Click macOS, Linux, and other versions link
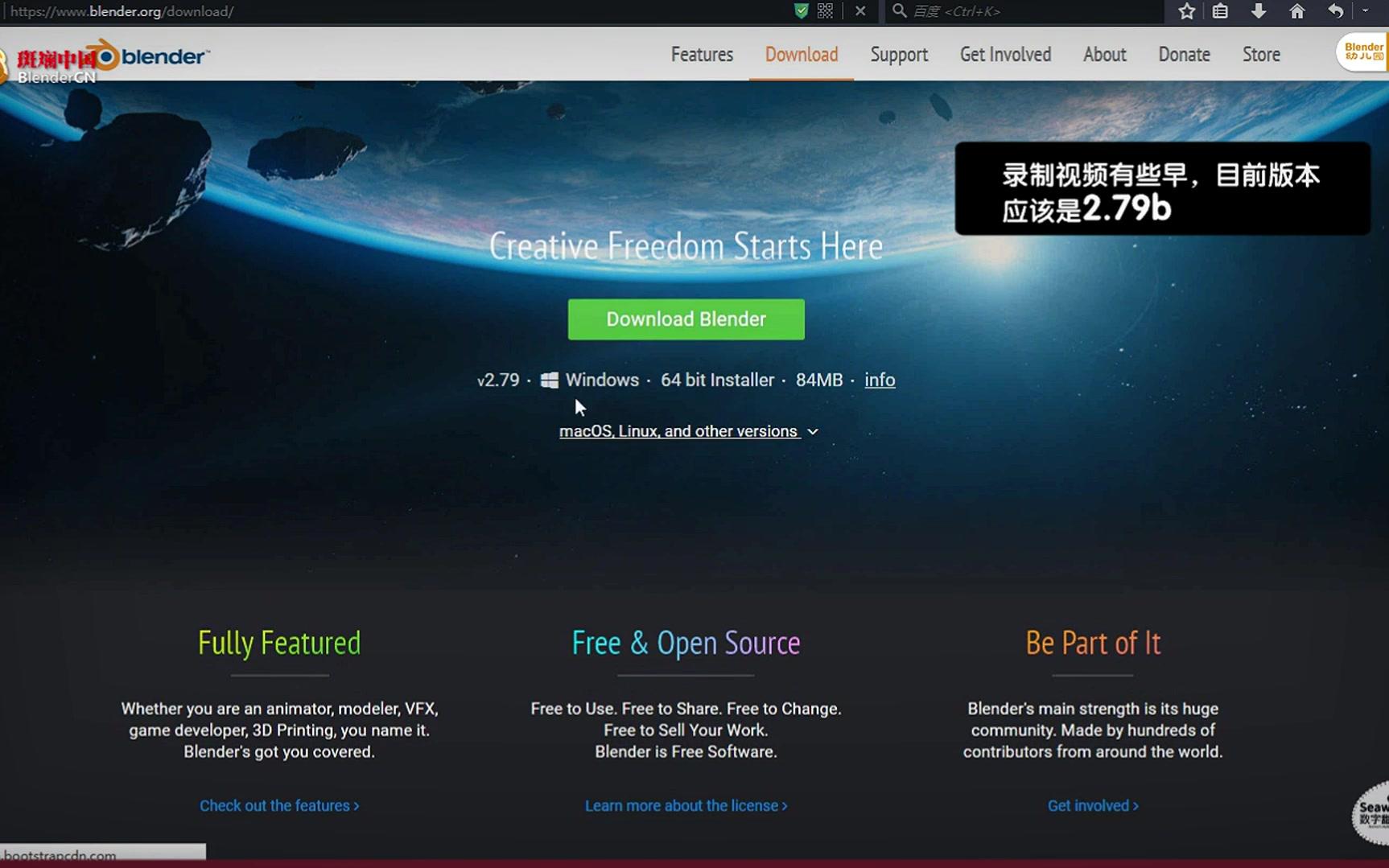The height and width of the screenshot is (868, 1389). [678, 431]
